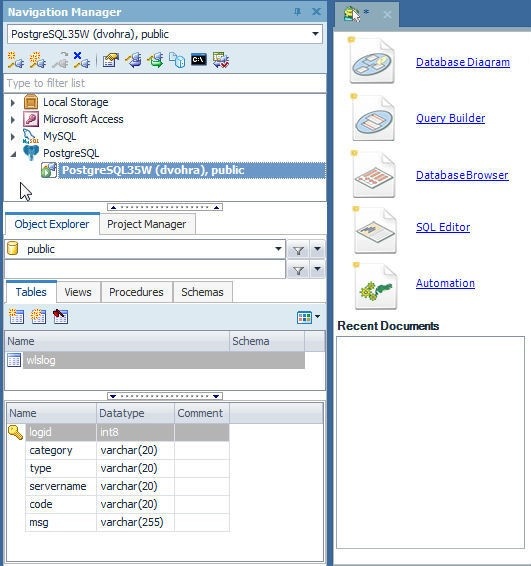The image size is (531, 566).
Task: Click the colored grid view mode icon
Action: pyautogui.click(x=304, y=317)
